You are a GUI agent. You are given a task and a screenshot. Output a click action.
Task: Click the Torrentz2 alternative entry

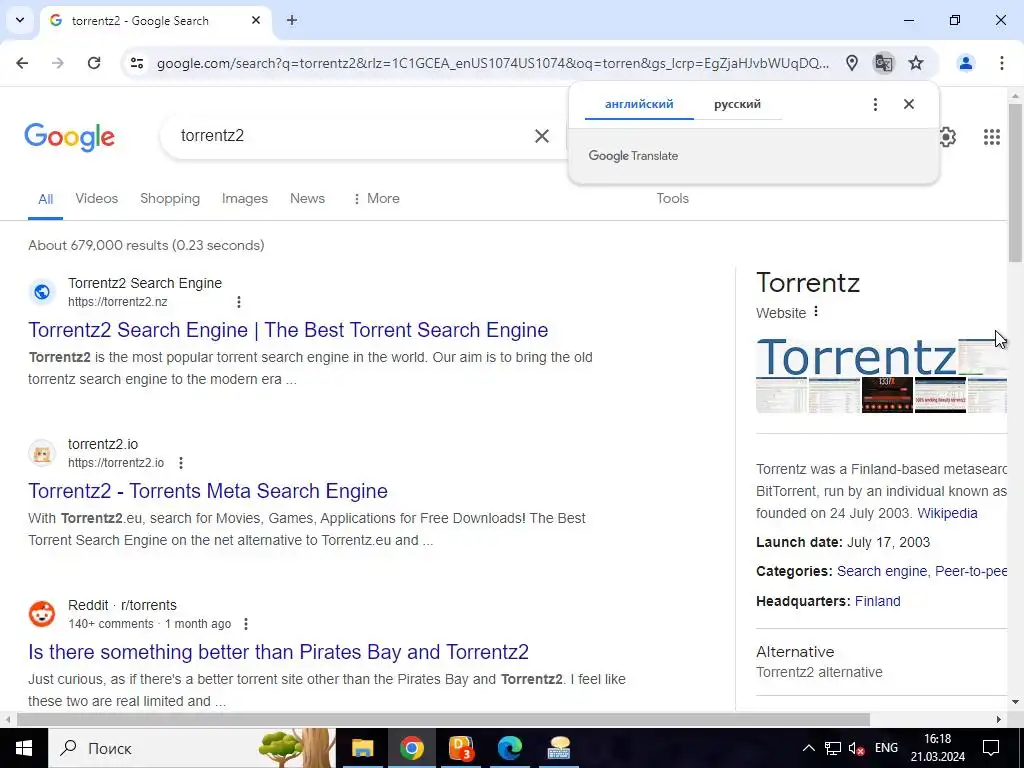(x=819, y=673)
